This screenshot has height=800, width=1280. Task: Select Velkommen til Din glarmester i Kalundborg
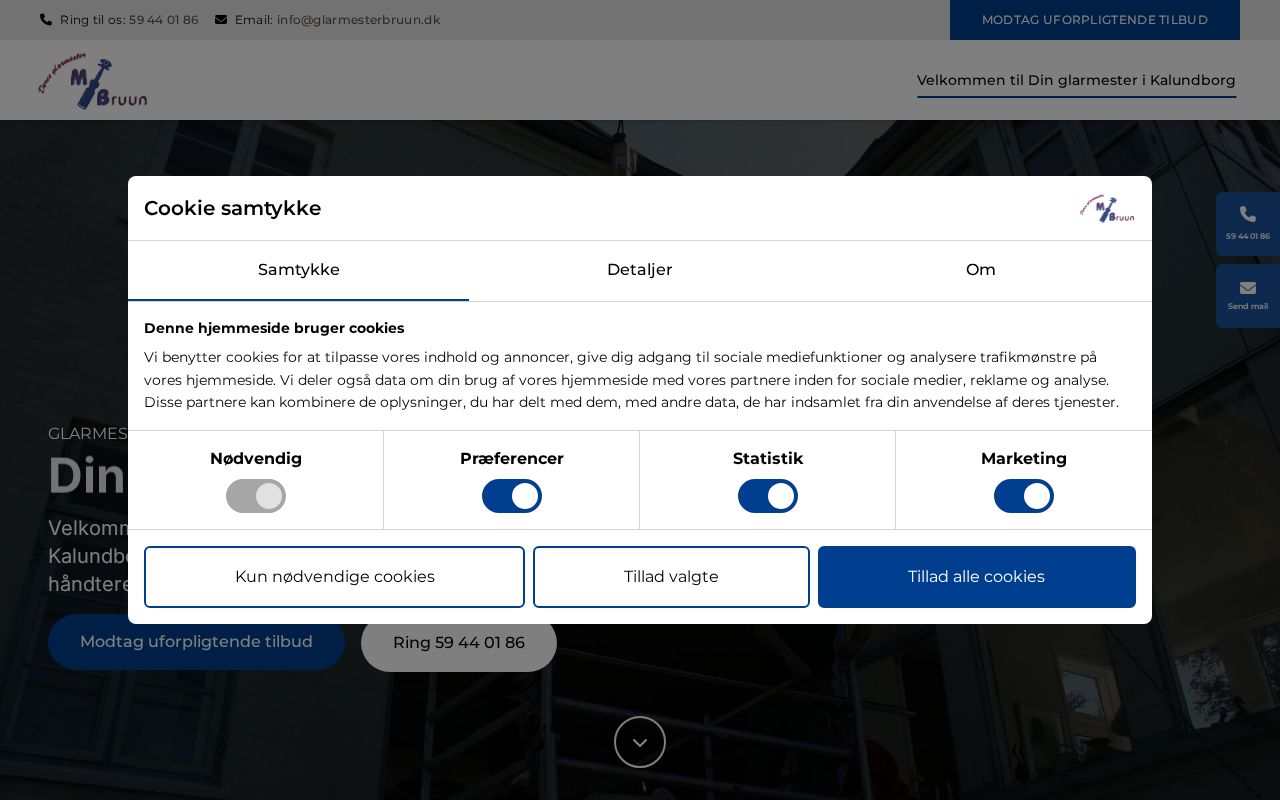[1076, 80]
